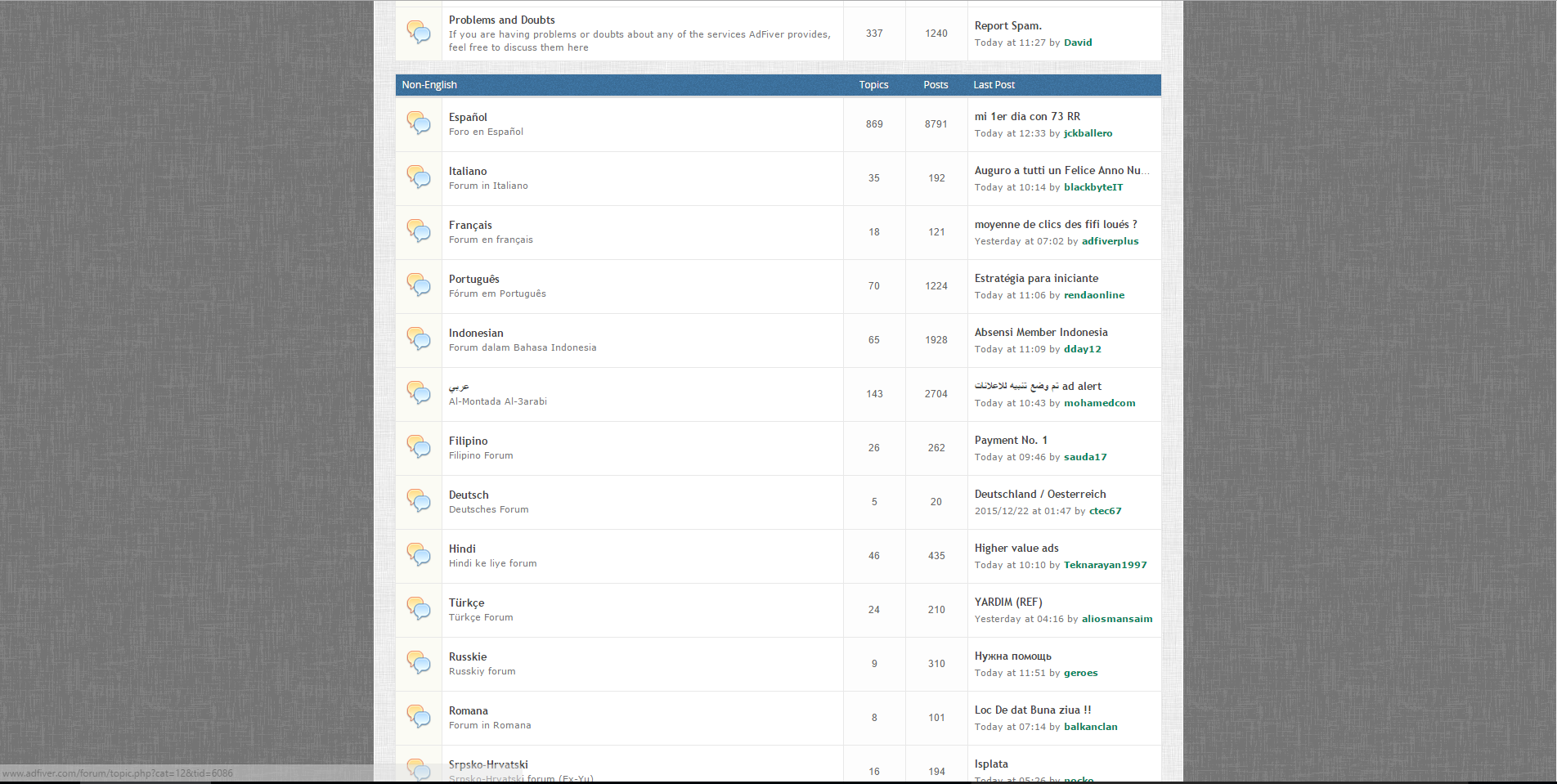The image size is (1557, 784).
Task: Click the Español topics count 869
Action: [x=874, y=124]
